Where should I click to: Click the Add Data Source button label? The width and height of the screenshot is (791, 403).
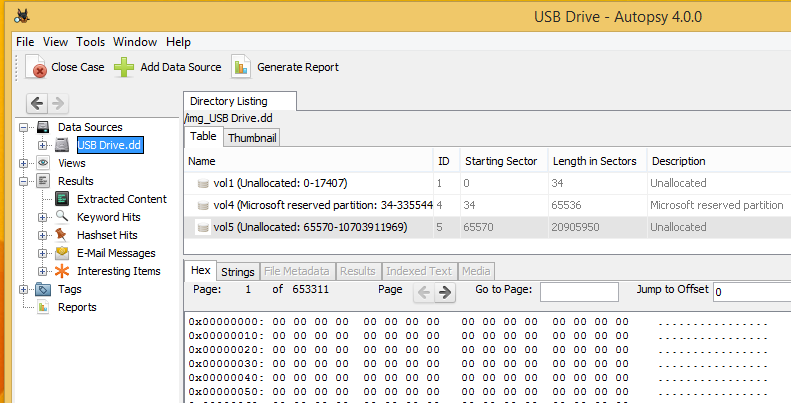coord(181,67)
